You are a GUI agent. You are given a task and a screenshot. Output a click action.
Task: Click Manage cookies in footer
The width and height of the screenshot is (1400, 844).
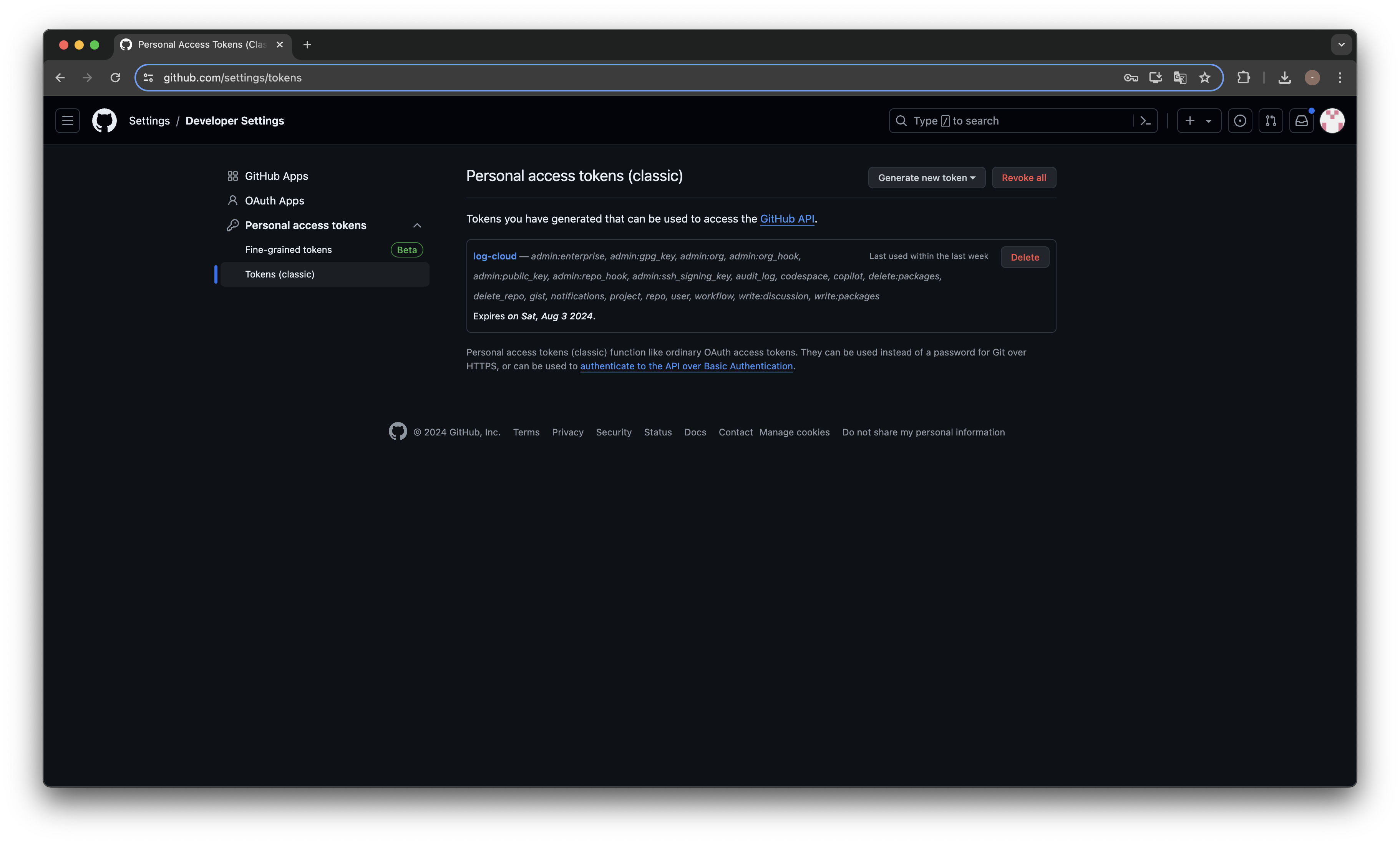pos(794,432)
